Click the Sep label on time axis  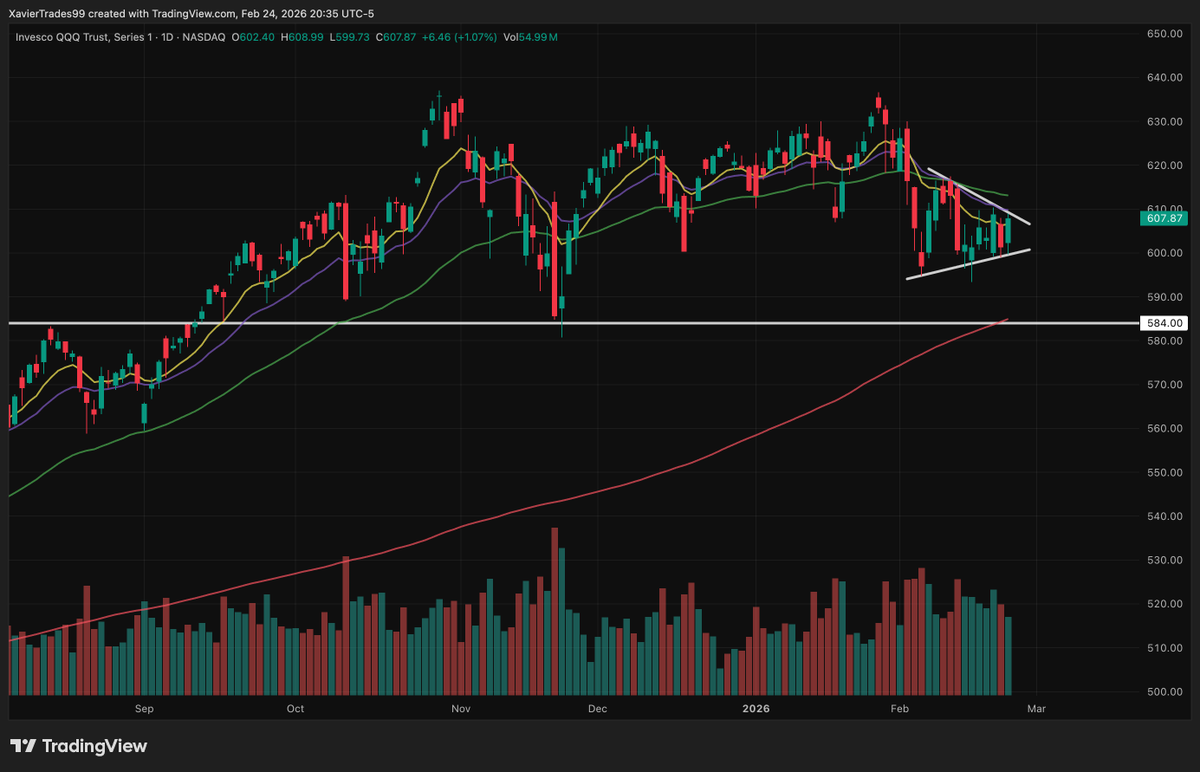pyautogui.click(x=144, y=709)
